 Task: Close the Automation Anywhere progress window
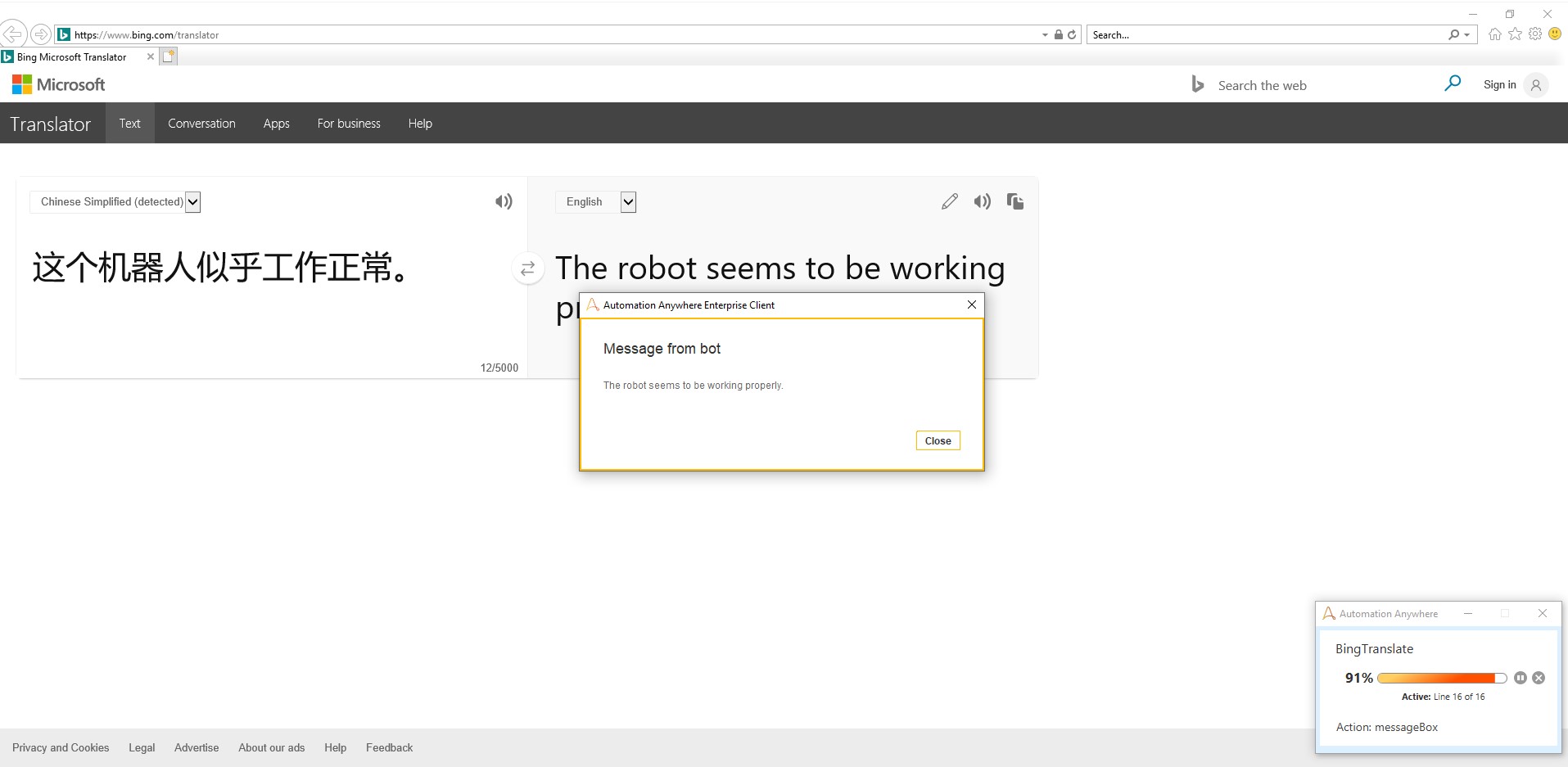tap(1543, 613)
